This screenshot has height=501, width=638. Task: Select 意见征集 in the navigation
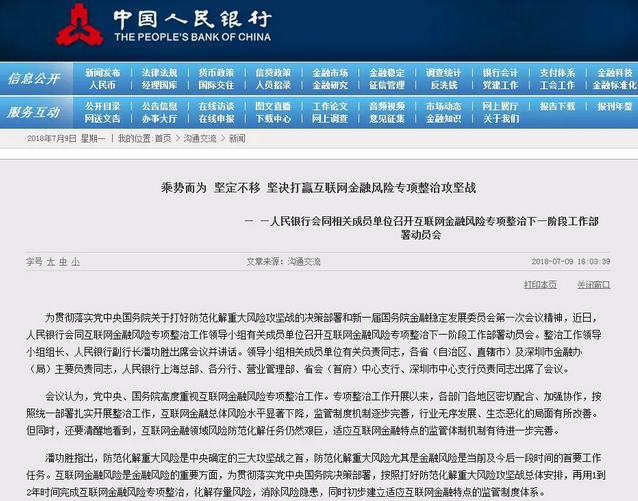(387, 119)
